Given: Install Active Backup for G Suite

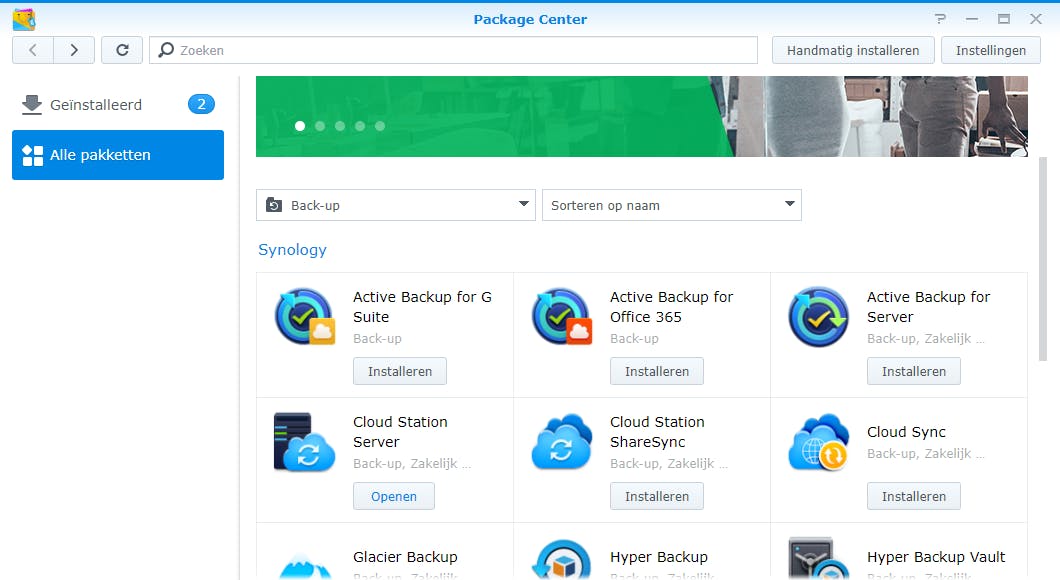Looking at the screenshot, I should (x=400, y=371).
